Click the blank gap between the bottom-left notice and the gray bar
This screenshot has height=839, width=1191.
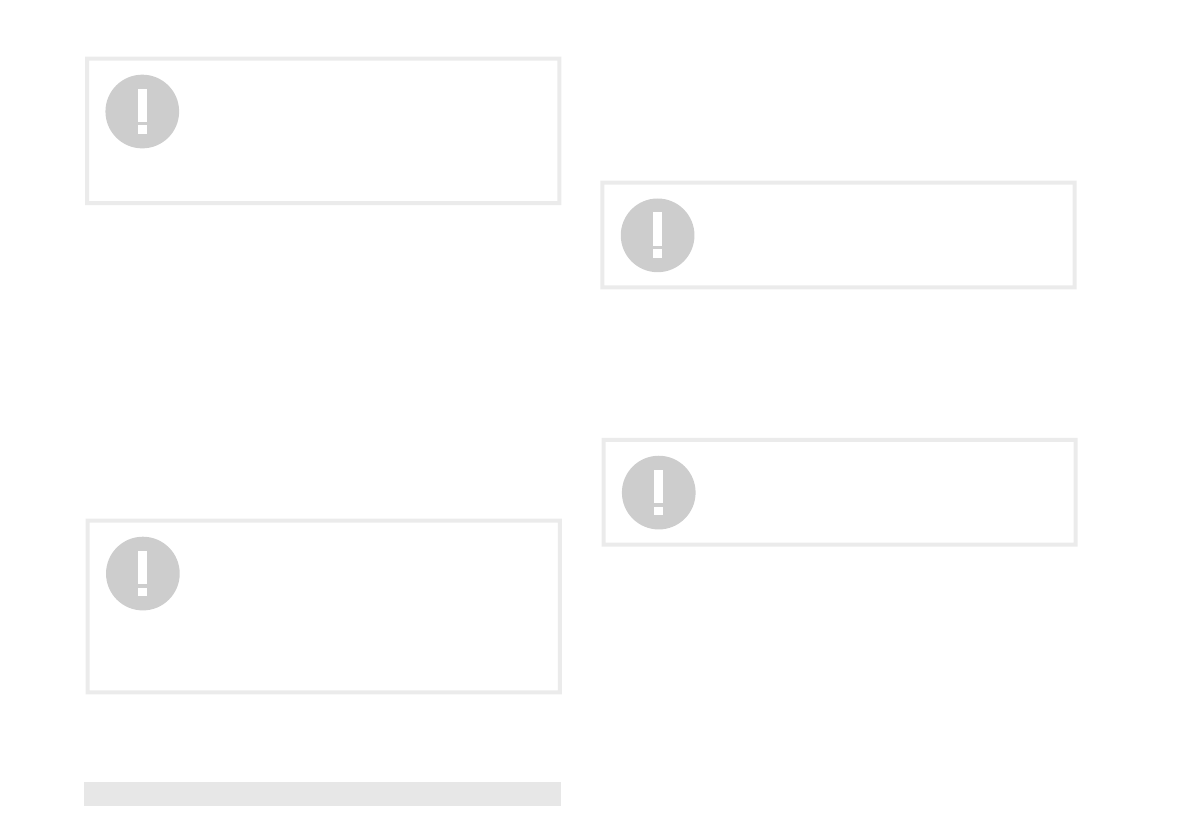click(x=323, y=737)
